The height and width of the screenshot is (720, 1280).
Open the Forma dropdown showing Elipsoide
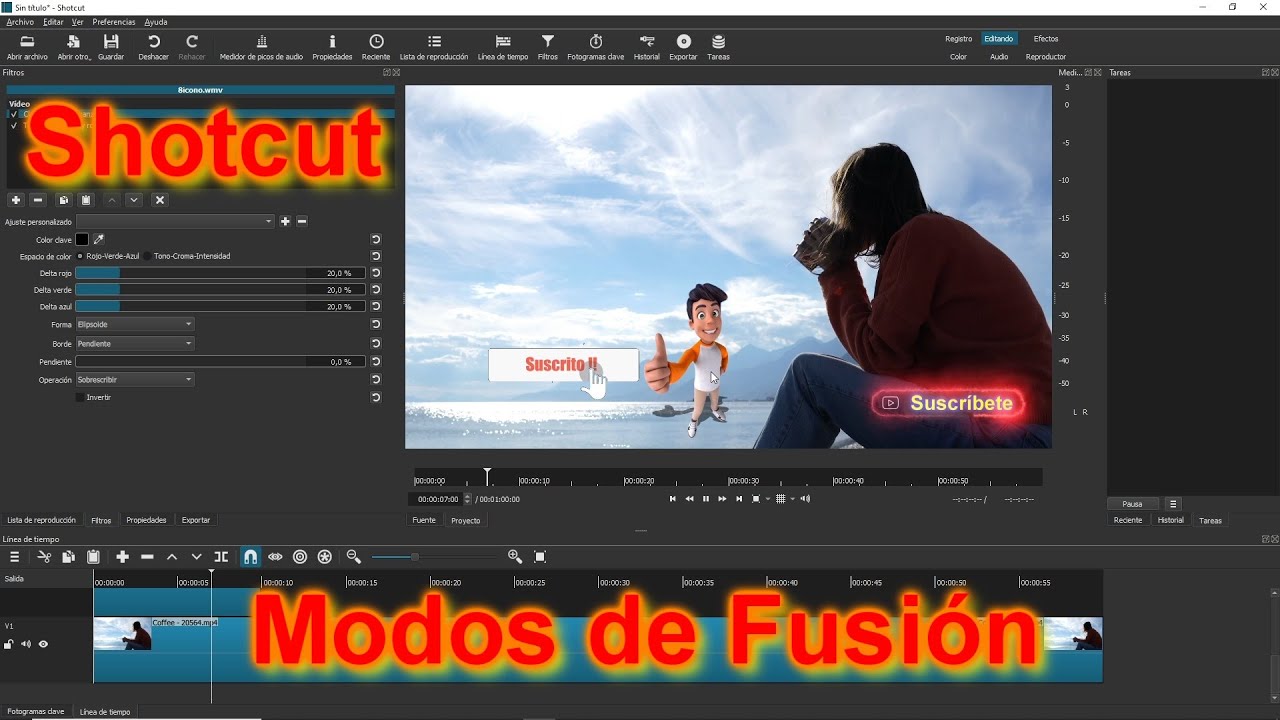[x=135, y=324]
